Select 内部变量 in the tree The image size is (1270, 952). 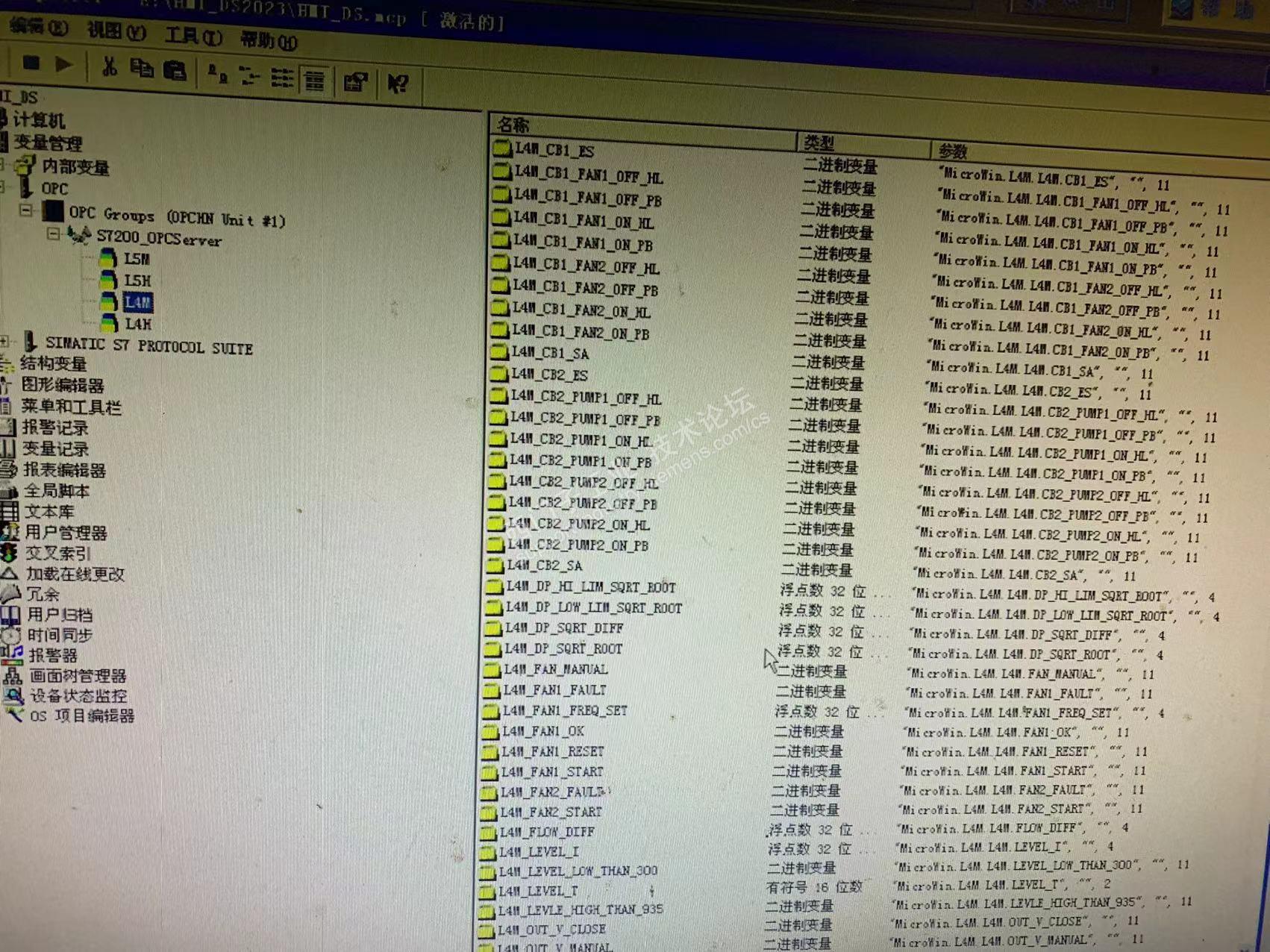(75, 167)
